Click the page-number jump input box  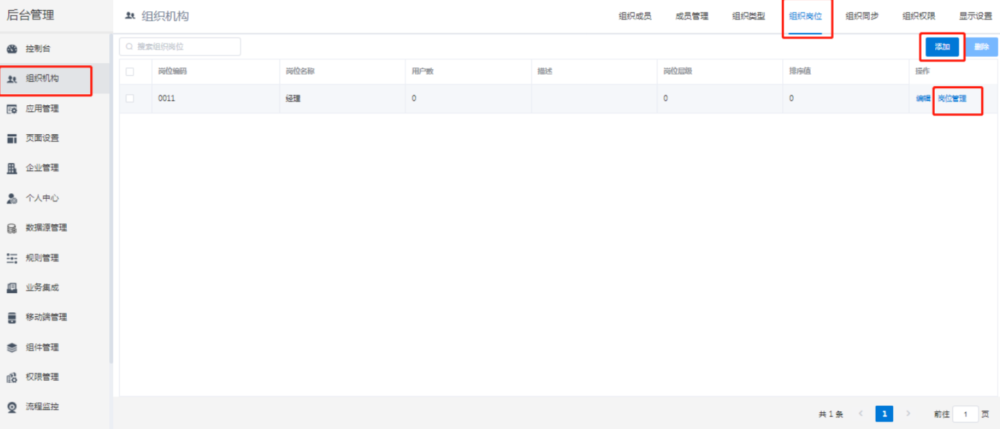pos(966,413)
